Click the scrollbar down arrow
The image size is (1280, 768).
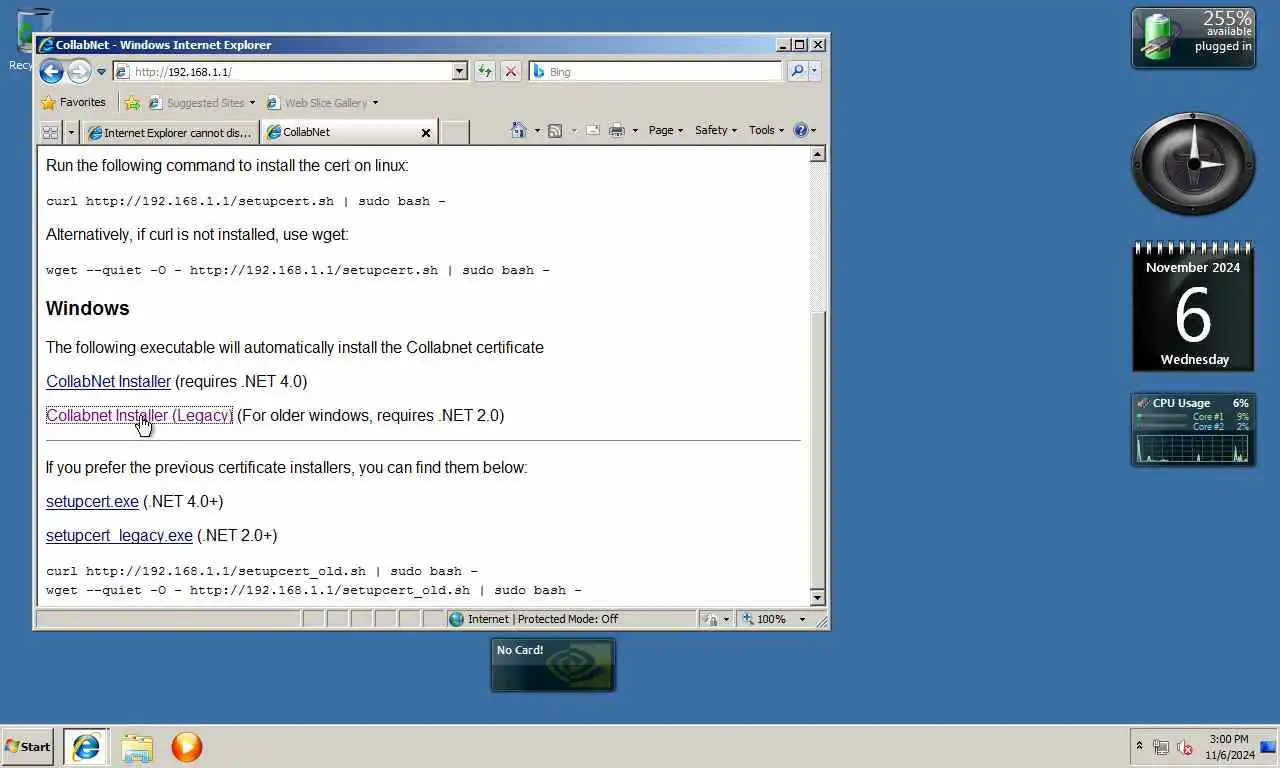click(x=817, y=597)
